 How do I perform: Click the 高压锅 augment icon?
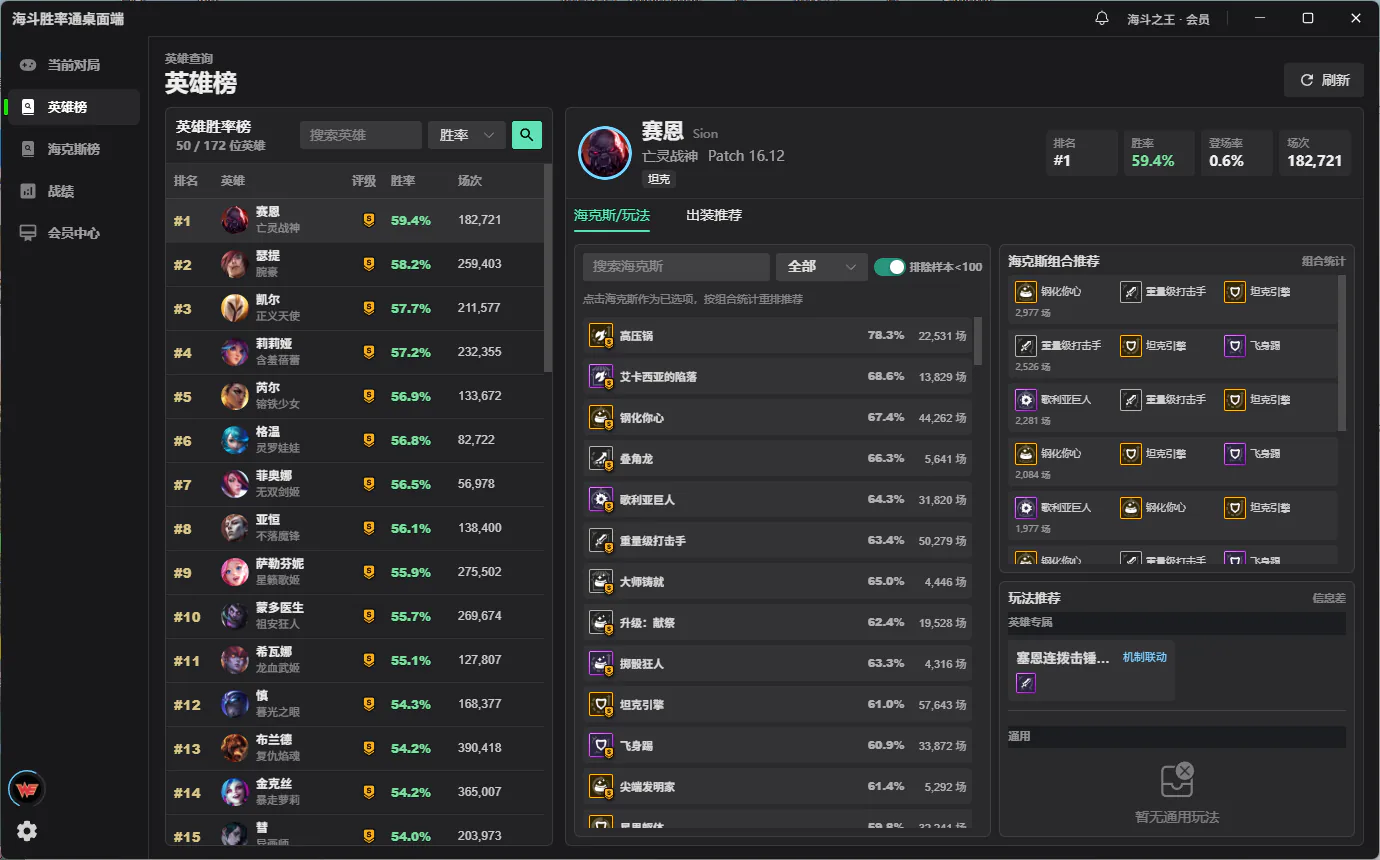(601, 335)
